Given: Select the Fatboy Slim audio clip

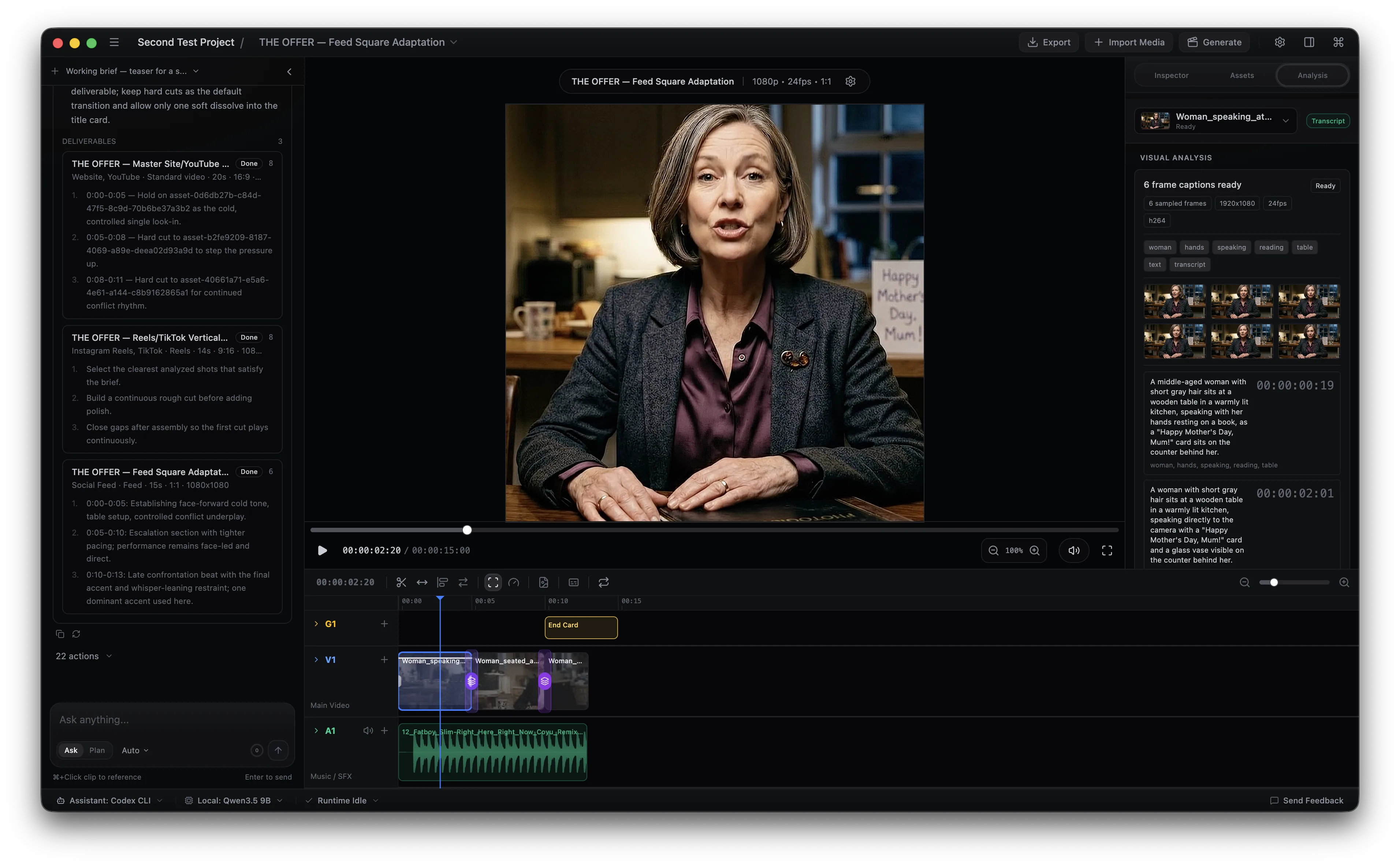Looking at the screenshot, I should point(493,752).
